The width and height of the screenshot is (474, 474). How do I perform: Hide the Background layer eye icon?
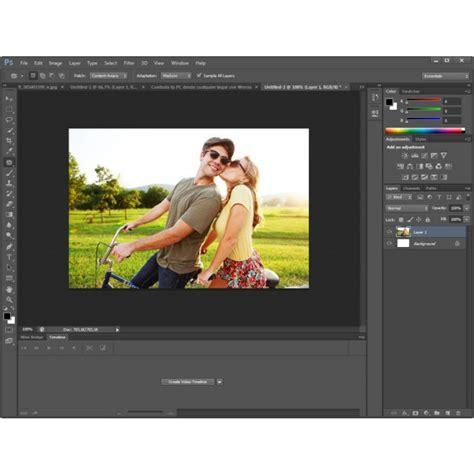click(389, 244)
